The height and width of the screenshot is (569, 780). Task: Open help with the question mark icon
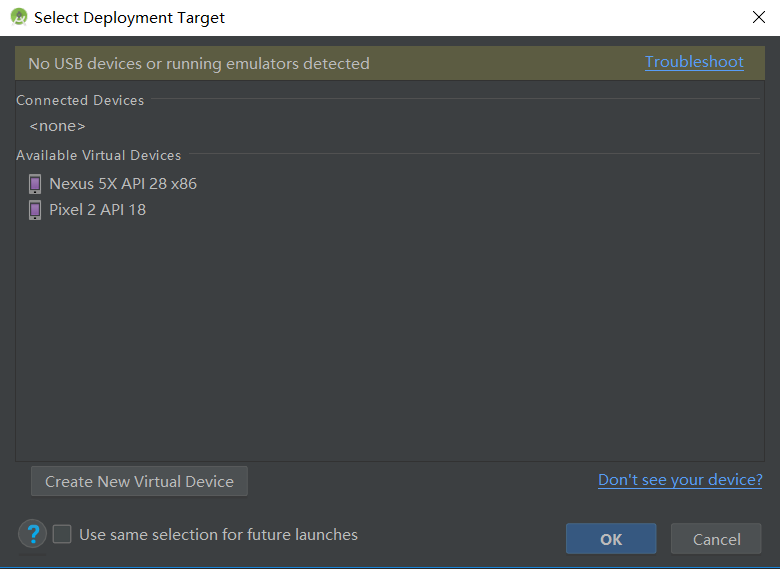tap(33, 534)
